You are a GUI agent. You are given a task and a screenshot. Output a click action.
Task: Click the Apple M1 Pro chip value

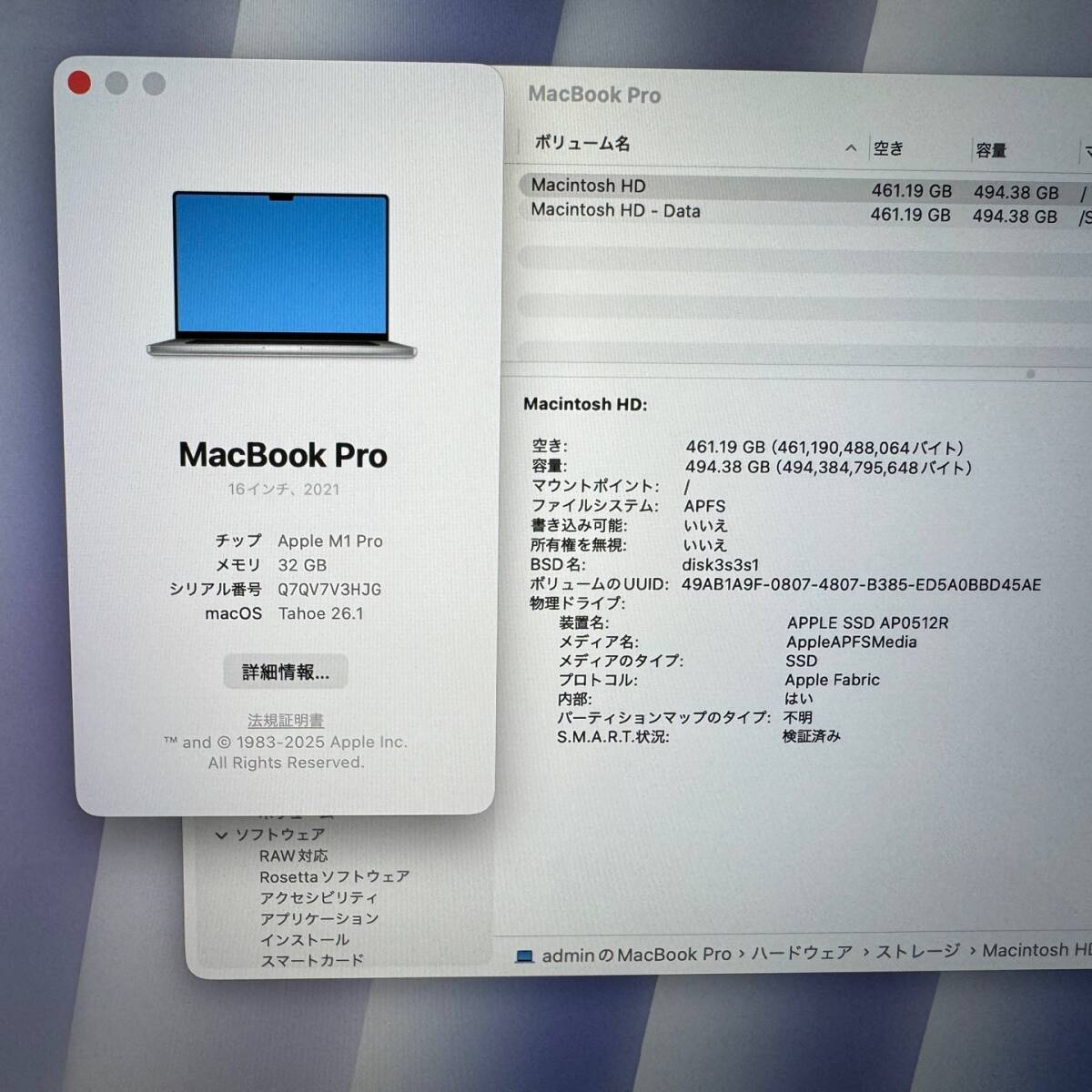pos(330,541)
